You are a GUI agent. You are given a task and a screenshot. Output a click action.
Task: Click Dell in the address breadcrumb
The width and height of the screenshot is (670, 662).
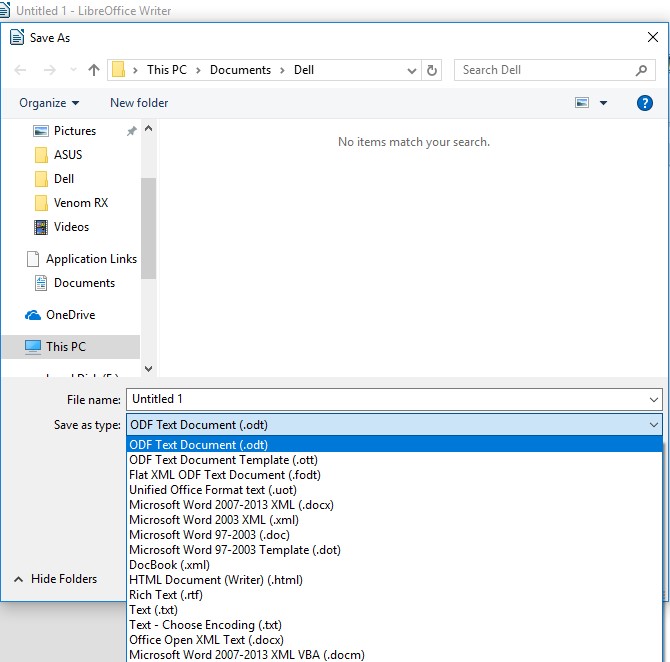click(304, 70)
